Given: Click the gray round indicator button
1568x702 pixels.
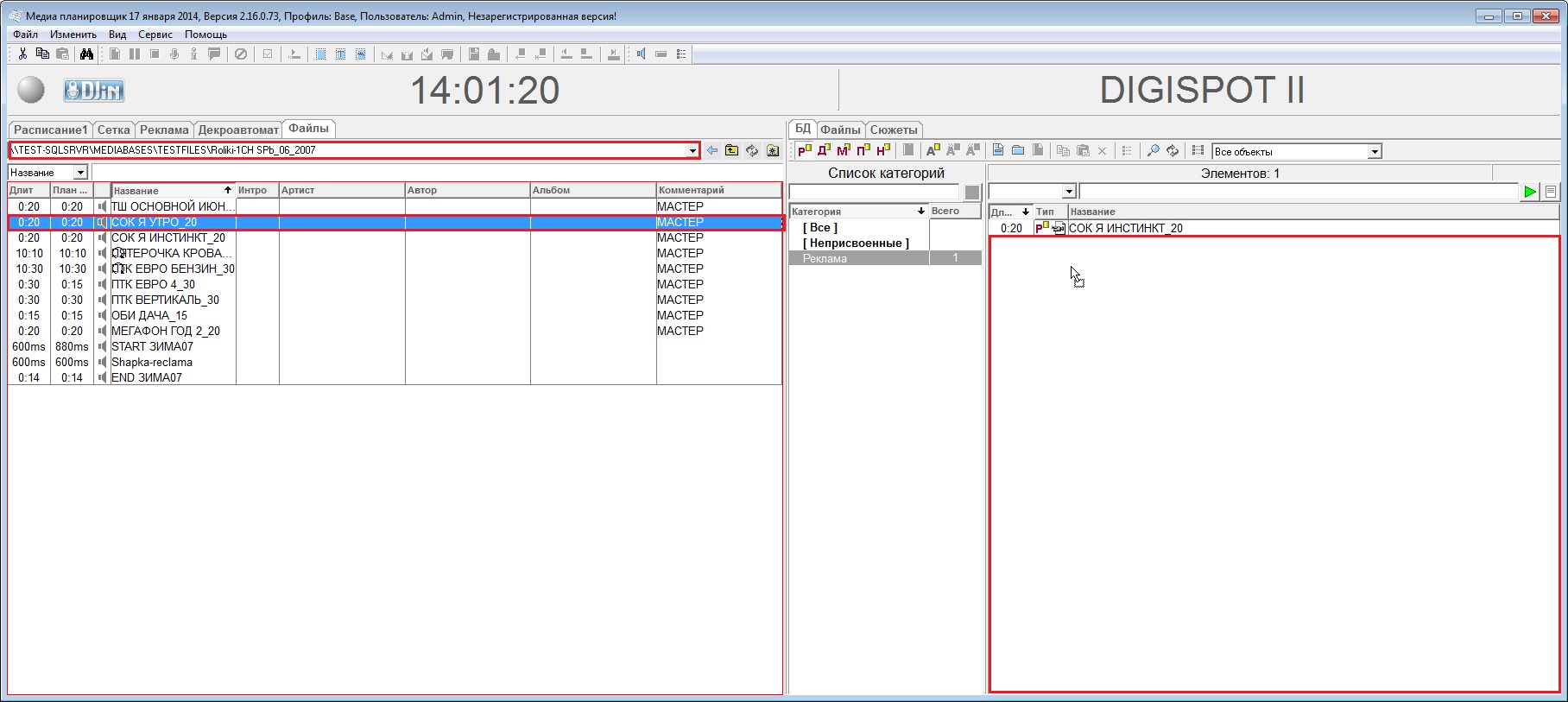Looking at the screenshot, I should click(31, 90).
